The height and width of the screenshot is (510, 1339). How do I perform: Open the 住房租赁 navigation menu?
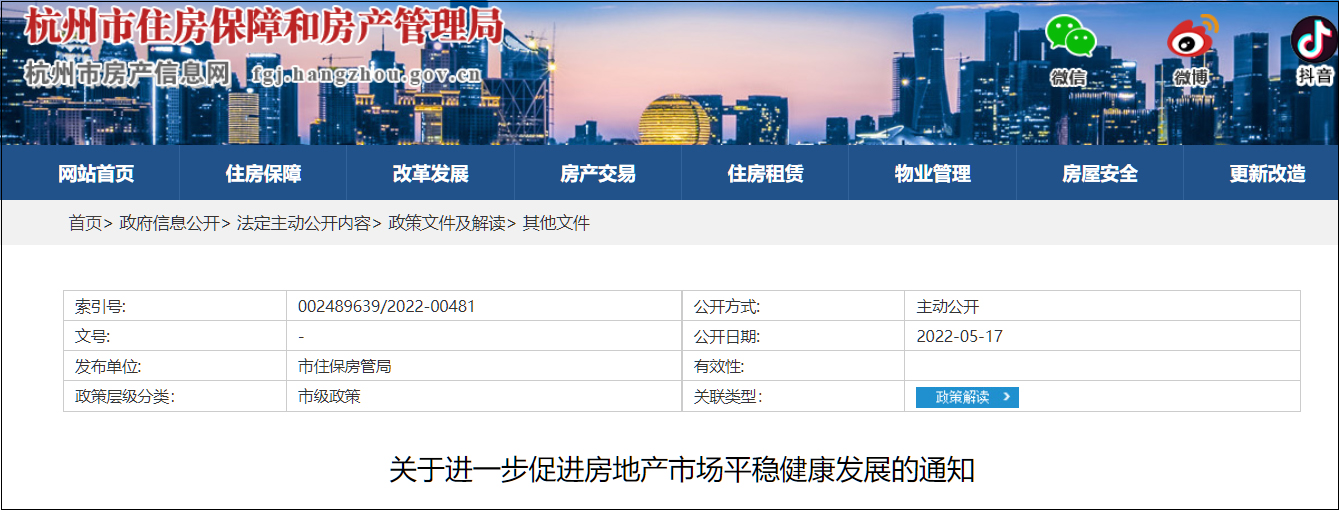click(765, 173)
